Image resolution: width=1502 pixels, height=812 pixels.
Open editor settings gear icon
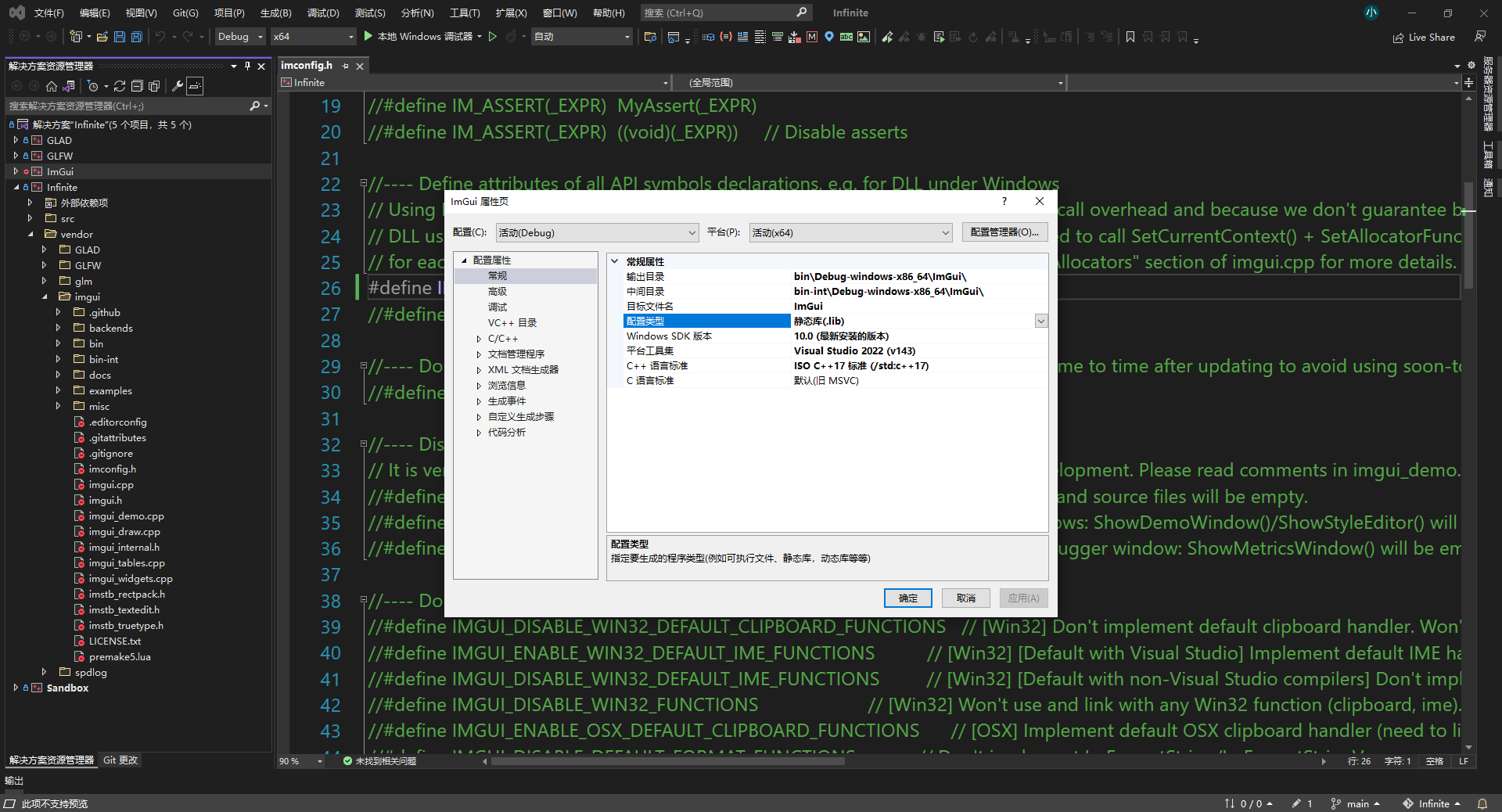[x=1471, y=65]
